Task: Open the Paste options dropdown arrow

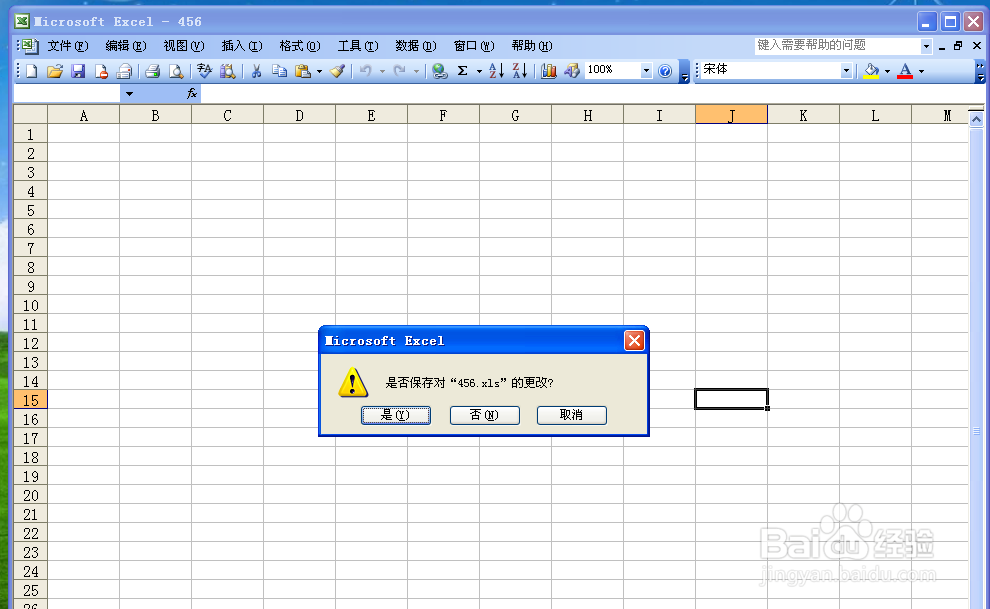Action: click(x=319, y=71)
